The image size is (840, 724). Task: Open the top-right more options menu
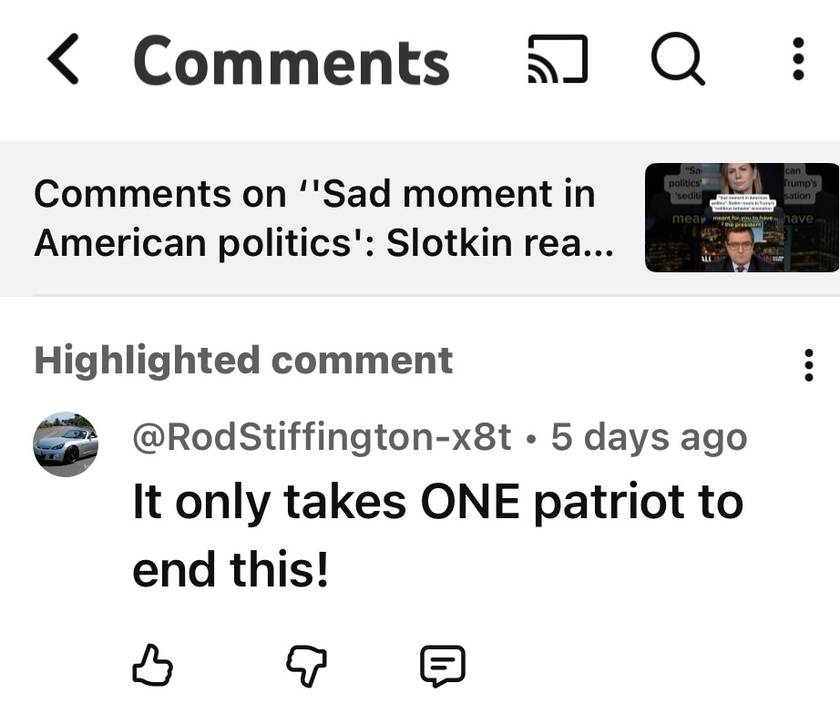[x=798, y=61]
